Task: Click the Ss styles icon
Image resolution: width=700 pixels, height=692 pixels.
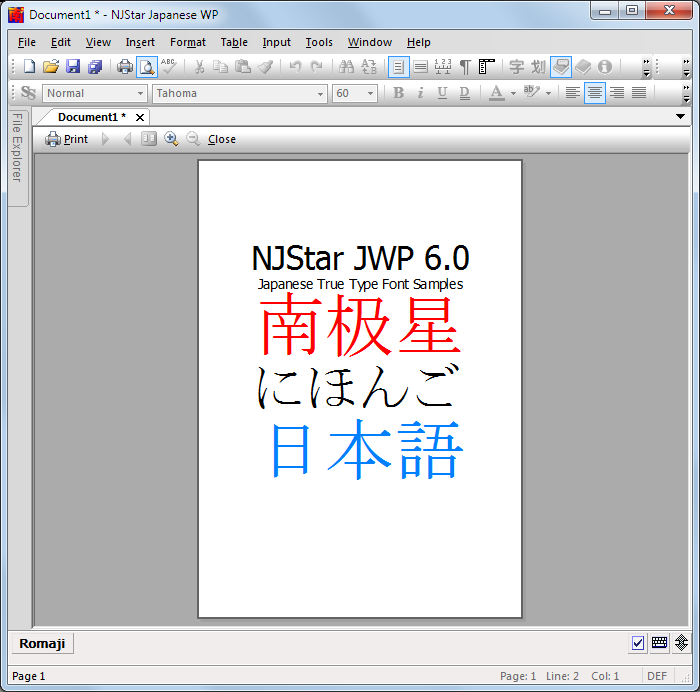Action: (x=28, y=93)
